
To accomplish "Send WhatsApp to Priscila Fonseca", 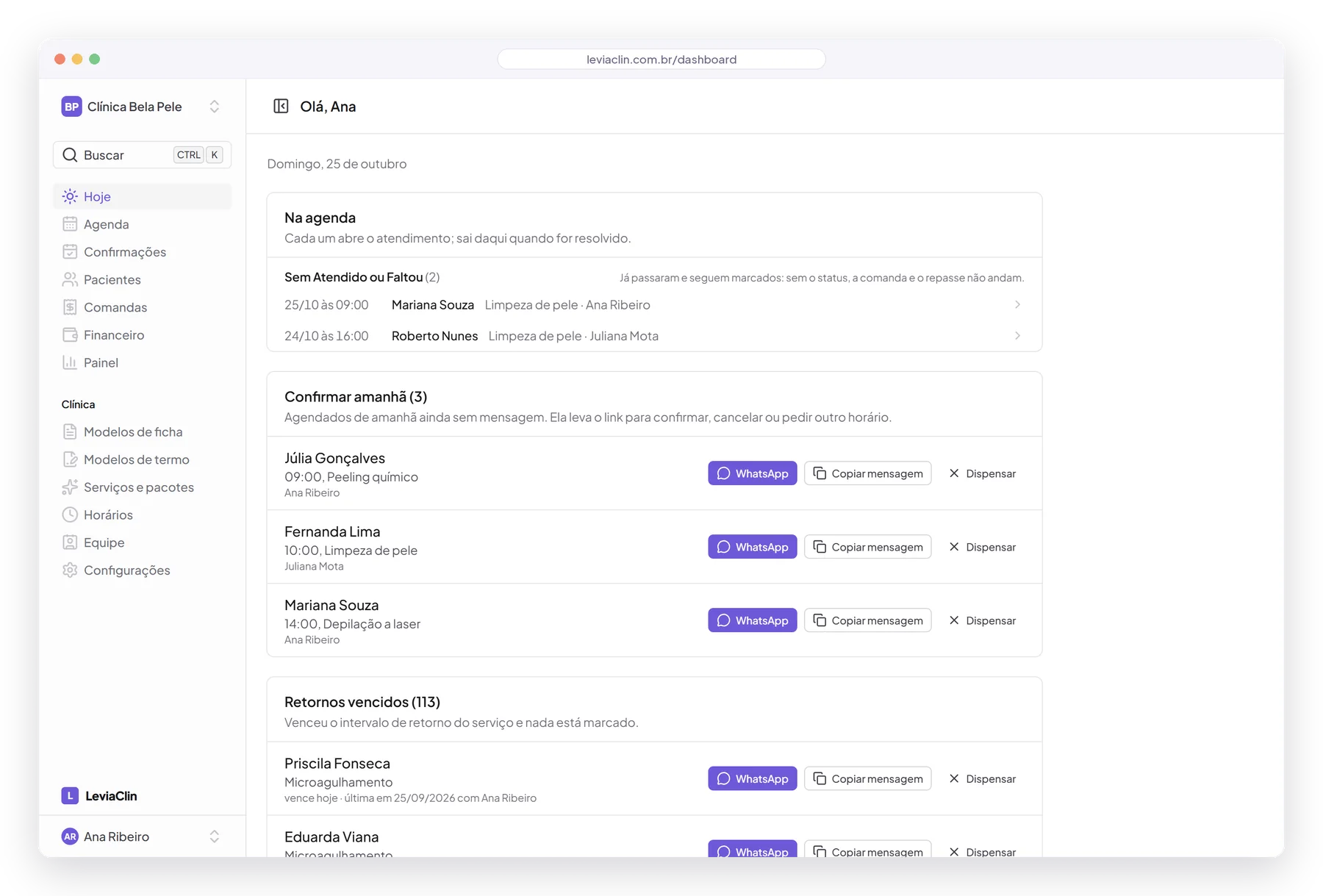I will pyautogui.click(x=753, y=778).
